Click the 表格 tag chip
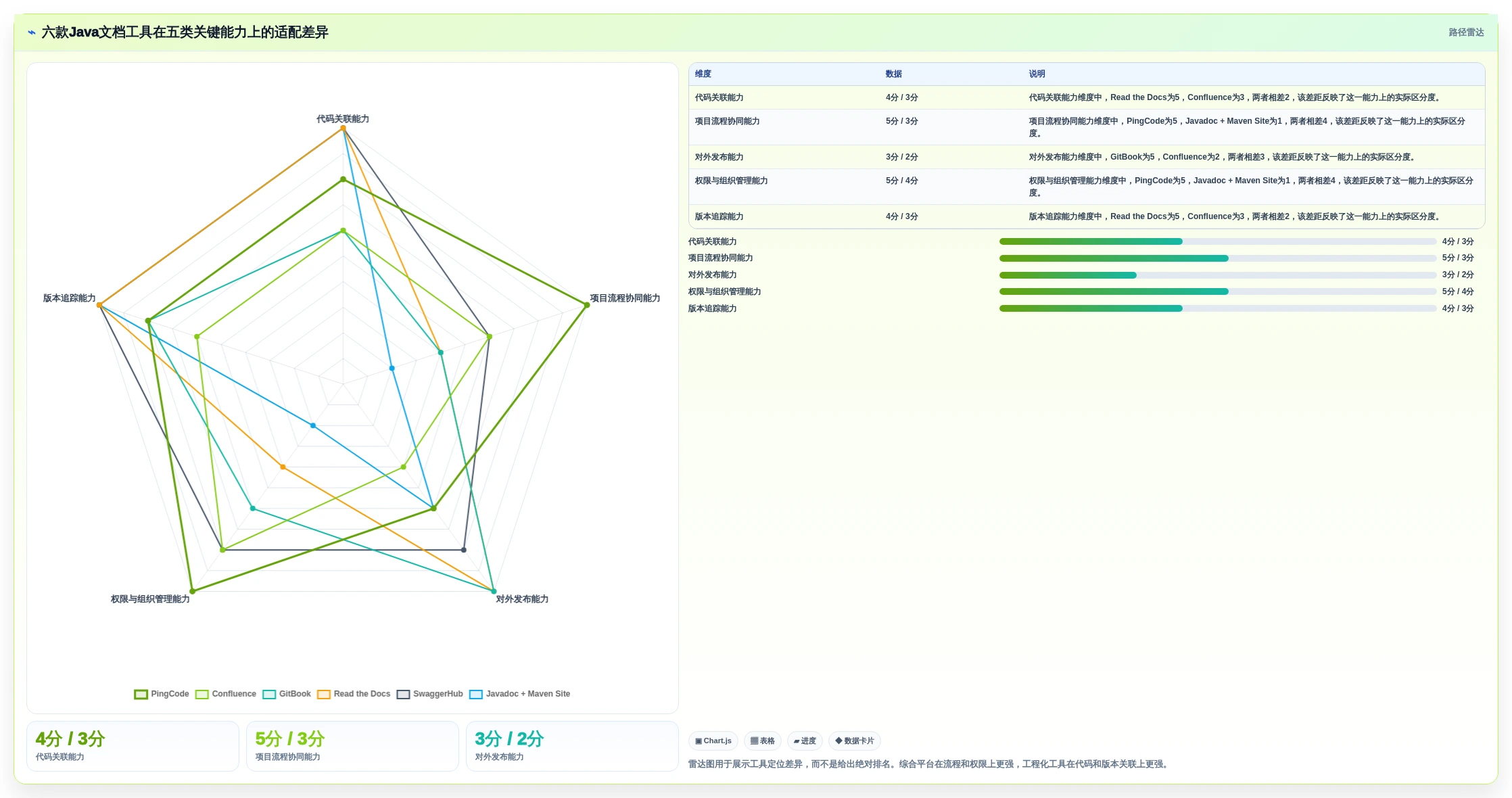The image size is (1512, 798). [x=763, y=741]
